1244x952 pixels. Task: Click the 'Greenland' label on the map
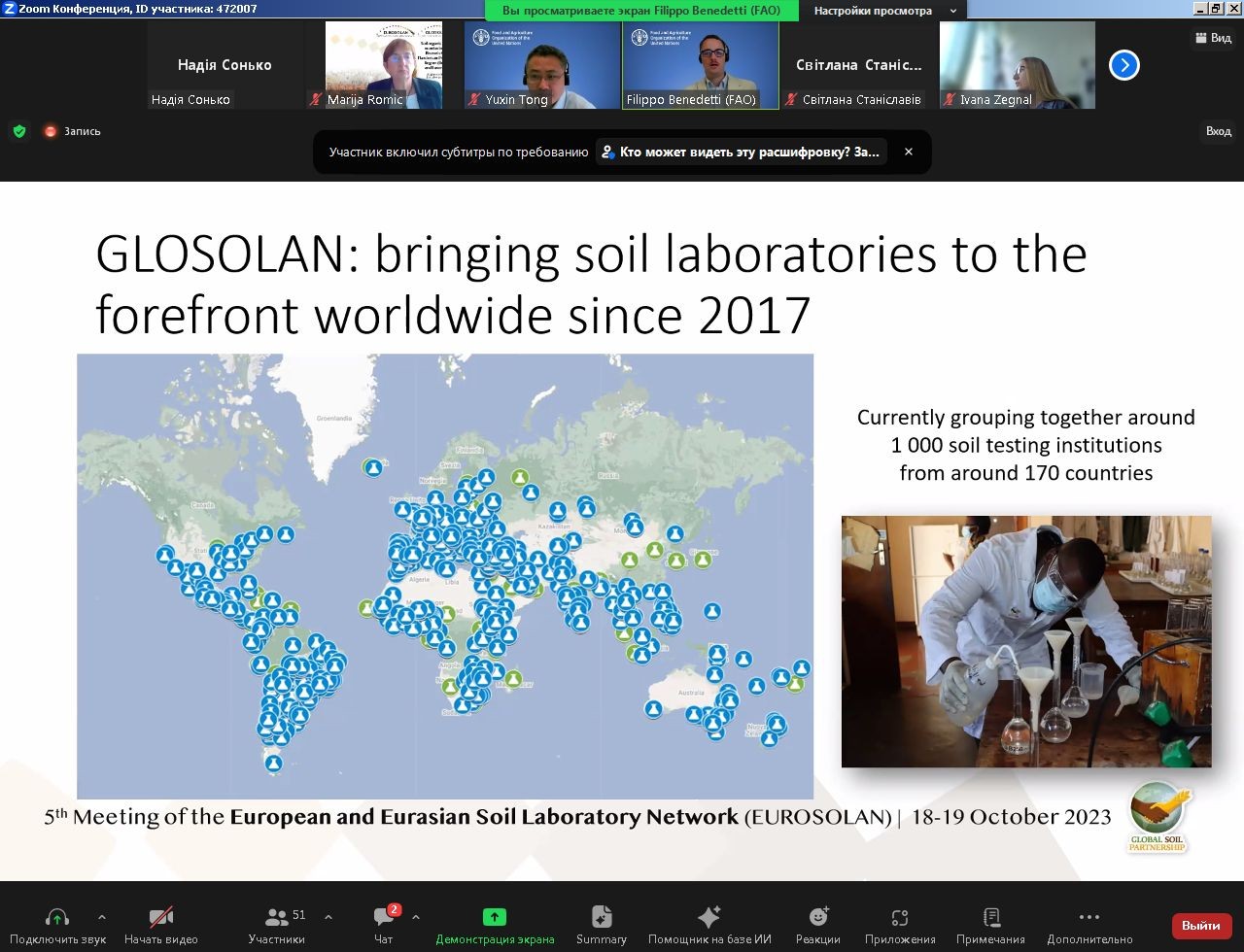tap(334, 419)
